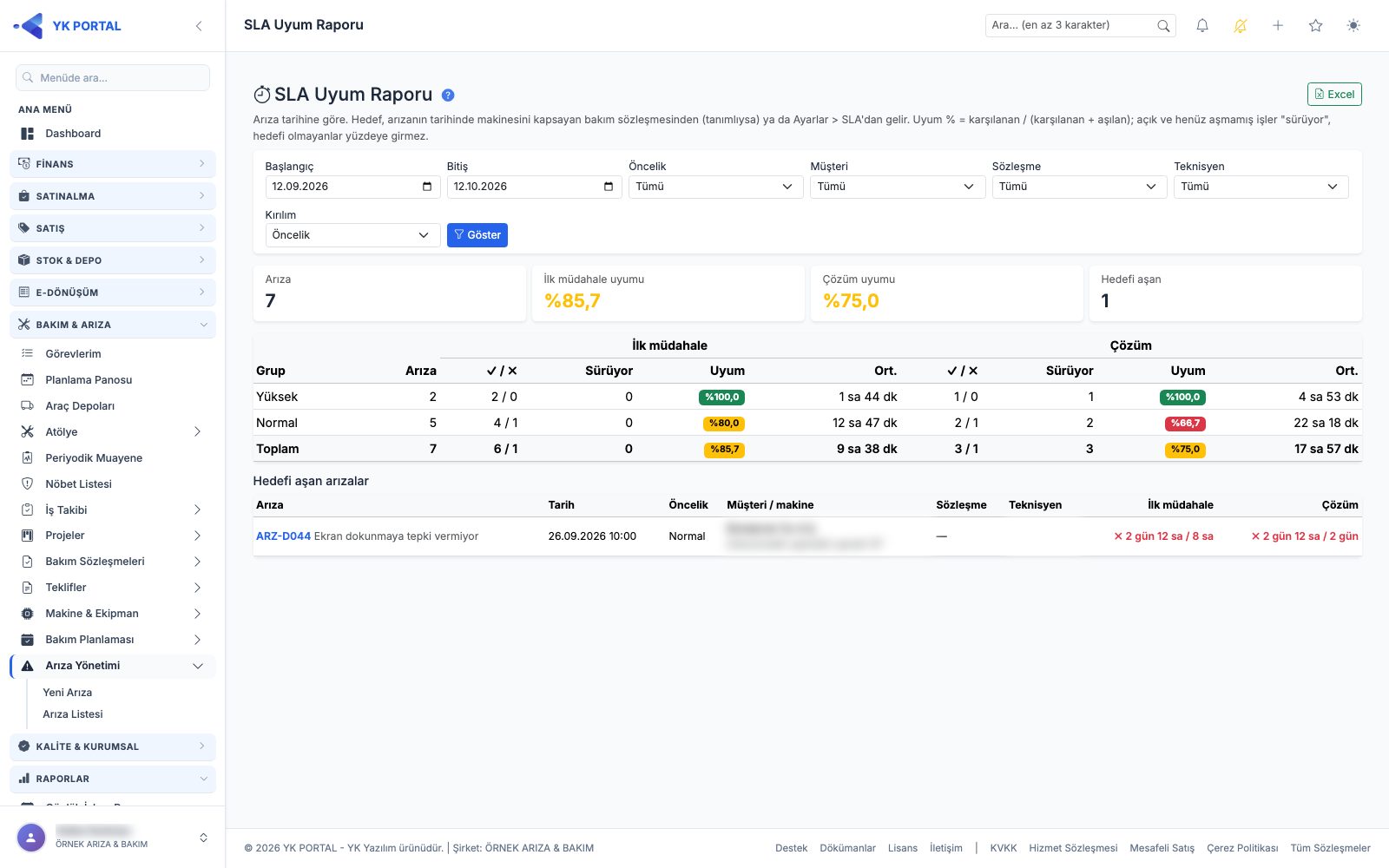
Task: Click the plus icon in top bar
Action: point(1278,26)
